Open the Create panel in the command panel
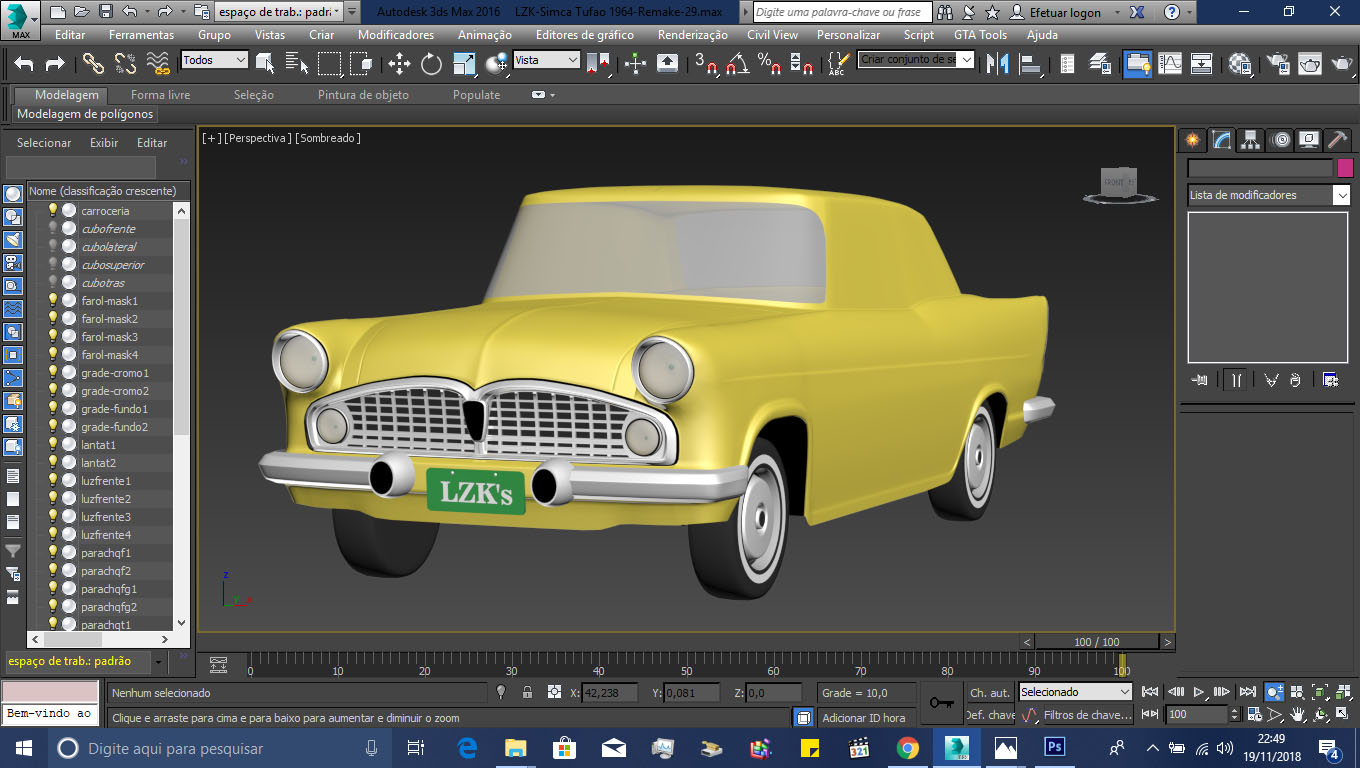Image resolution: width=1360 pixels, height=768 pixels. (x=1192, y=141)
